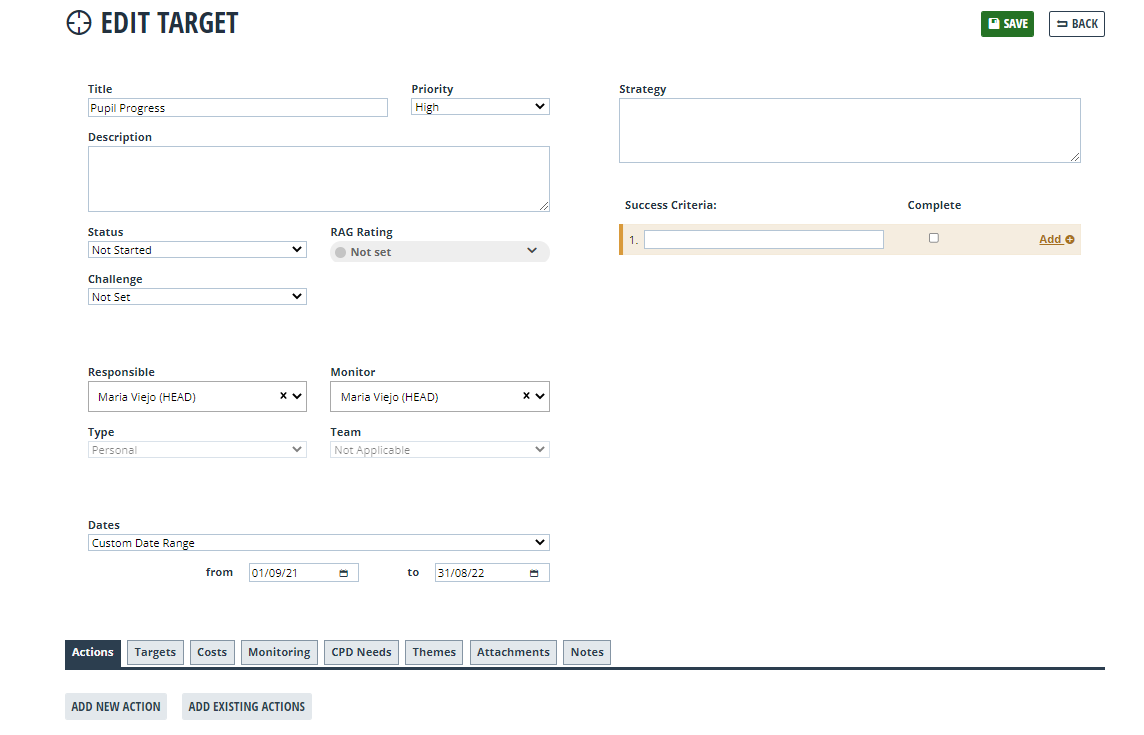Go back using the Back button
Screen dimensions: 1144x735
[1077, 24]
